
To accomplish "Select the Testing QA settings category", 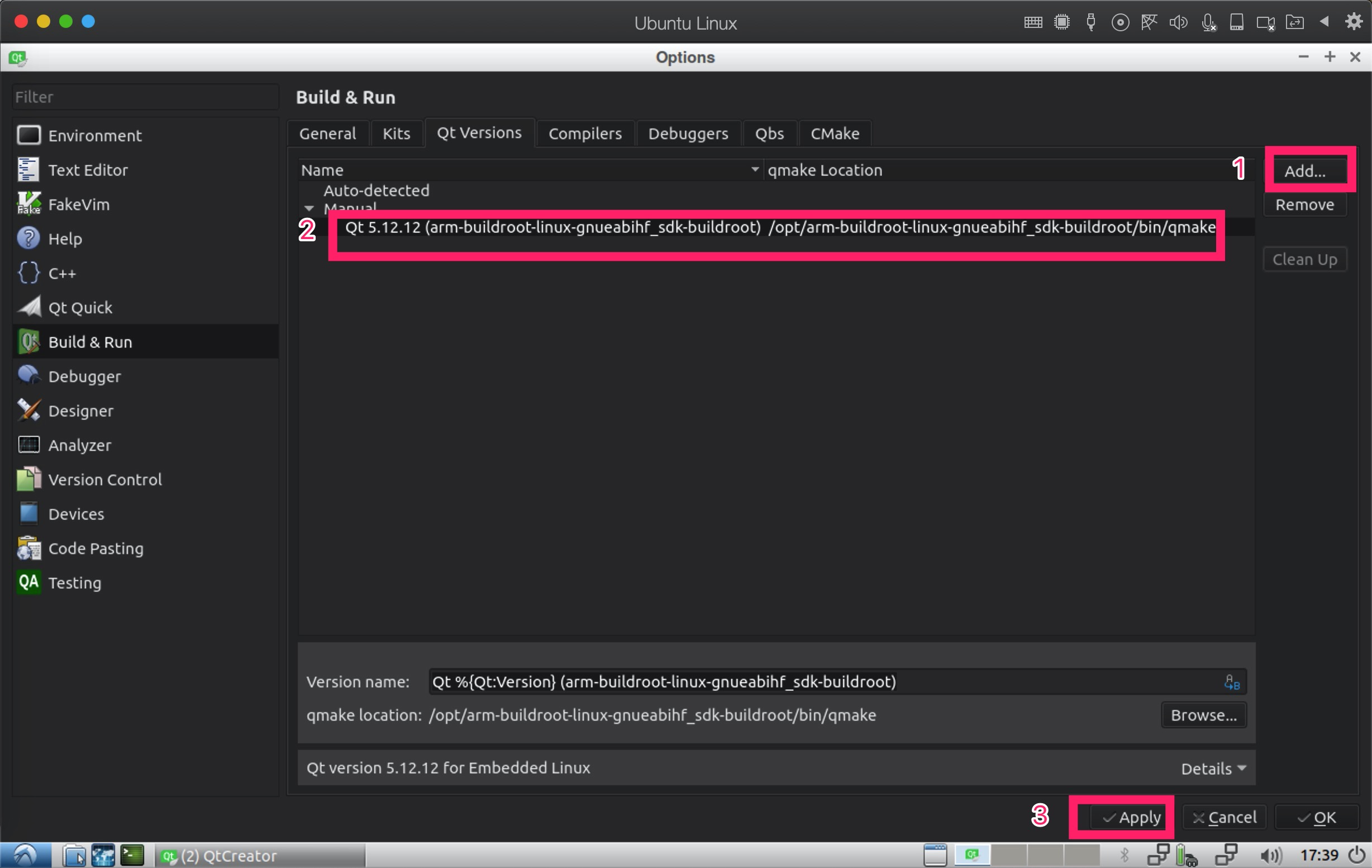I will [x=145, y=583].
